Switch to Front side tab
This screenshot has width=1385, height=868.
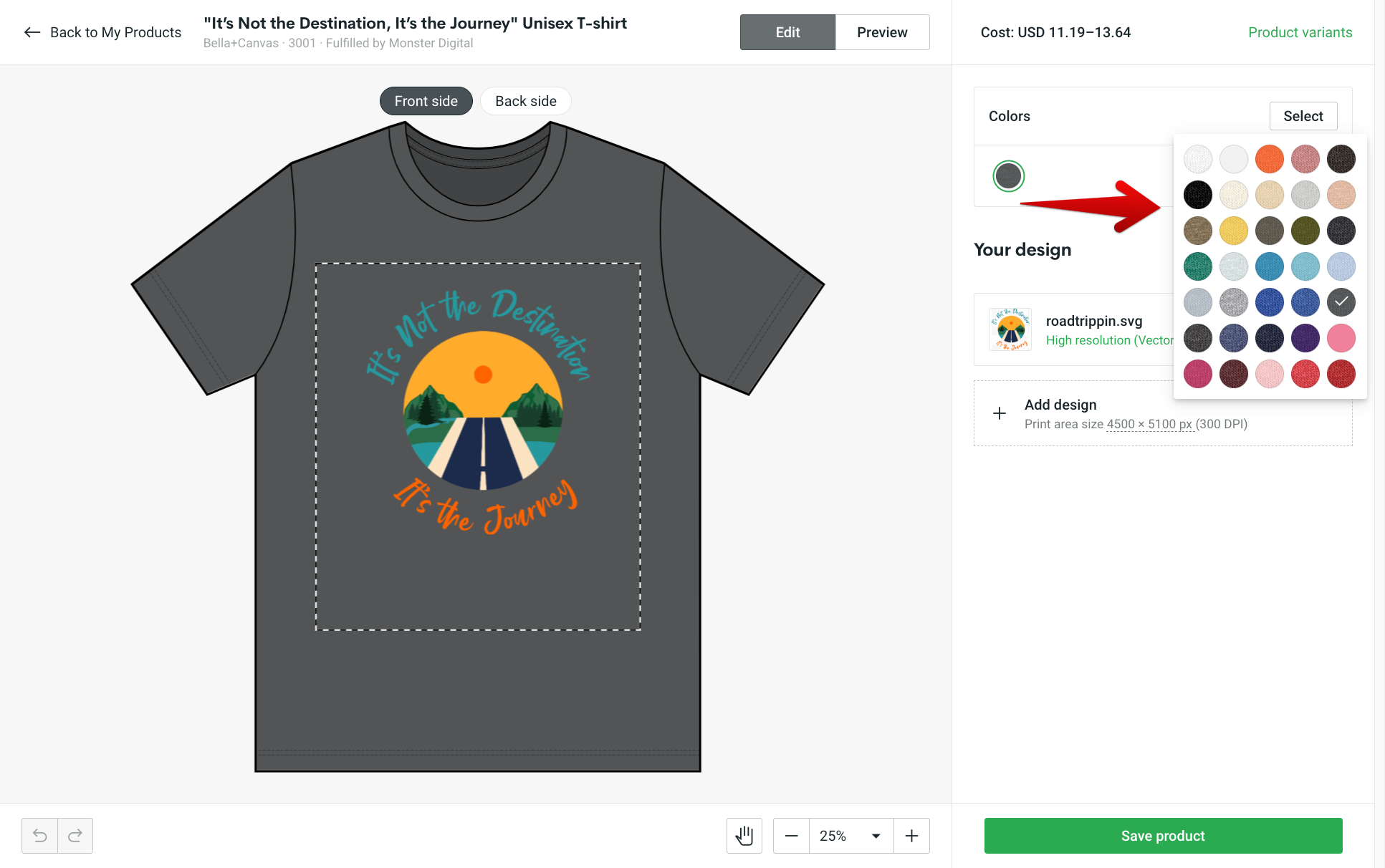click(424, 101)
